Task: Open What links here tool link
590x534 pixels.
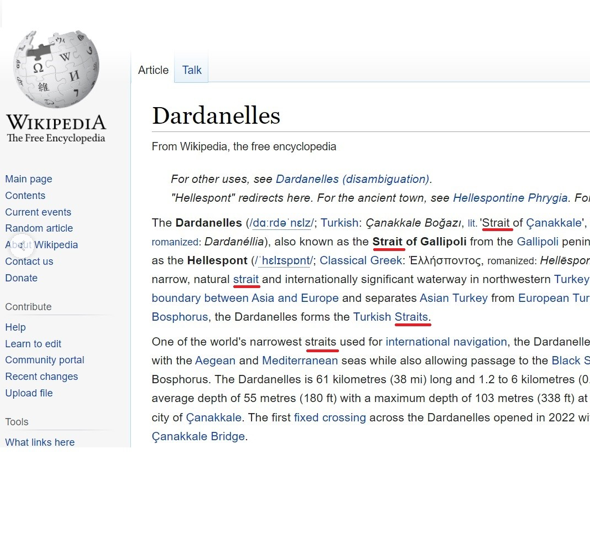Action: point(40,443)
